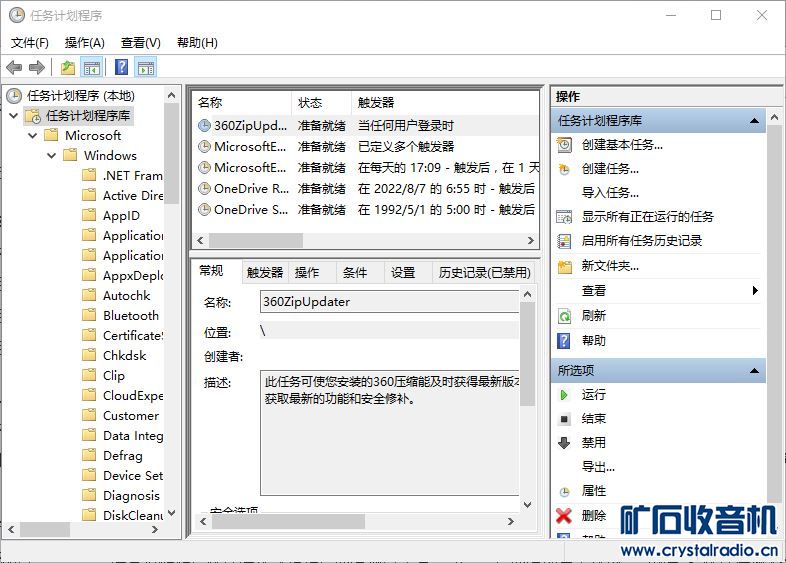Click the 触发器 column header

(x=445, y=103)
